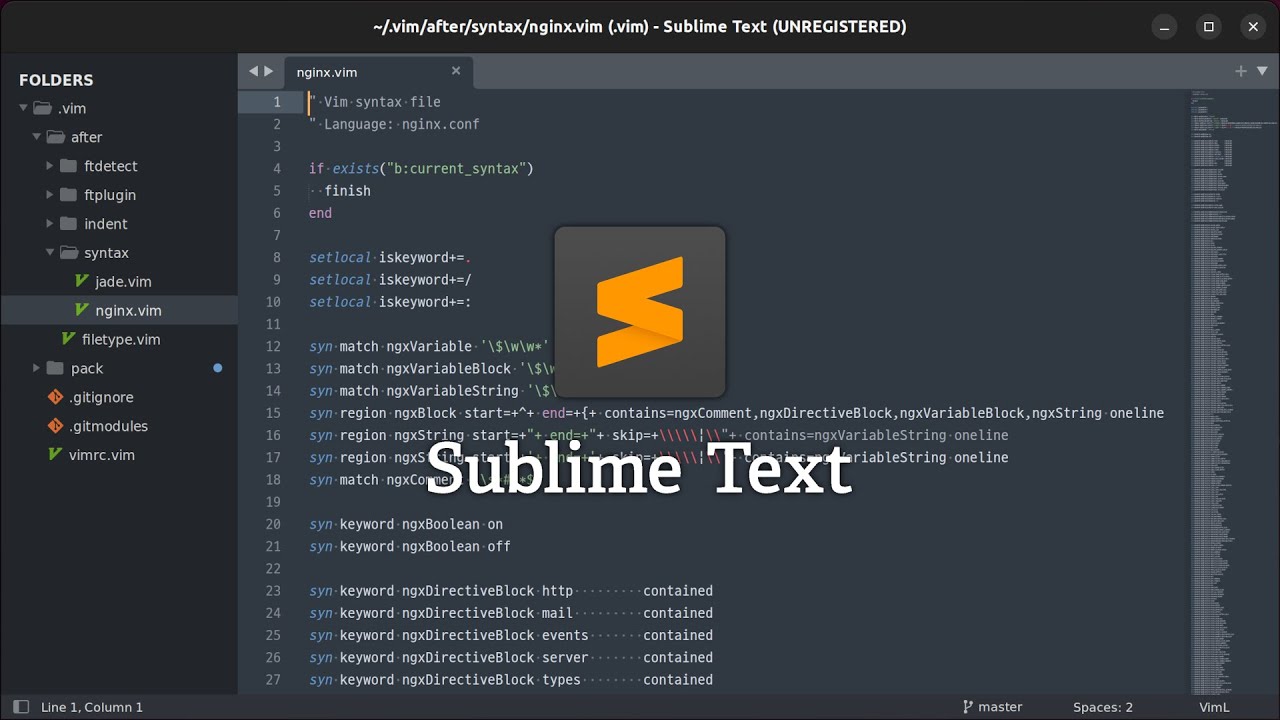
Task: Click the git branch icon beside master
Action: pyautogui.click(x=967, y=707)
